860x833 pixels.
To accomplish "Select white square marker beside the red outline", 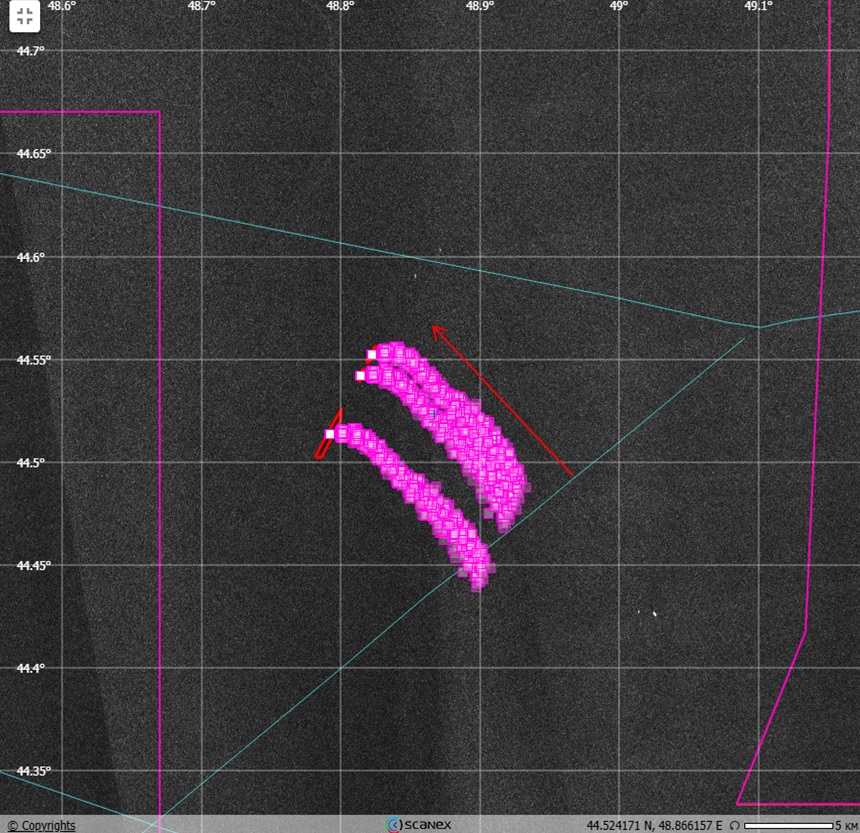I will tap(330, 434).
